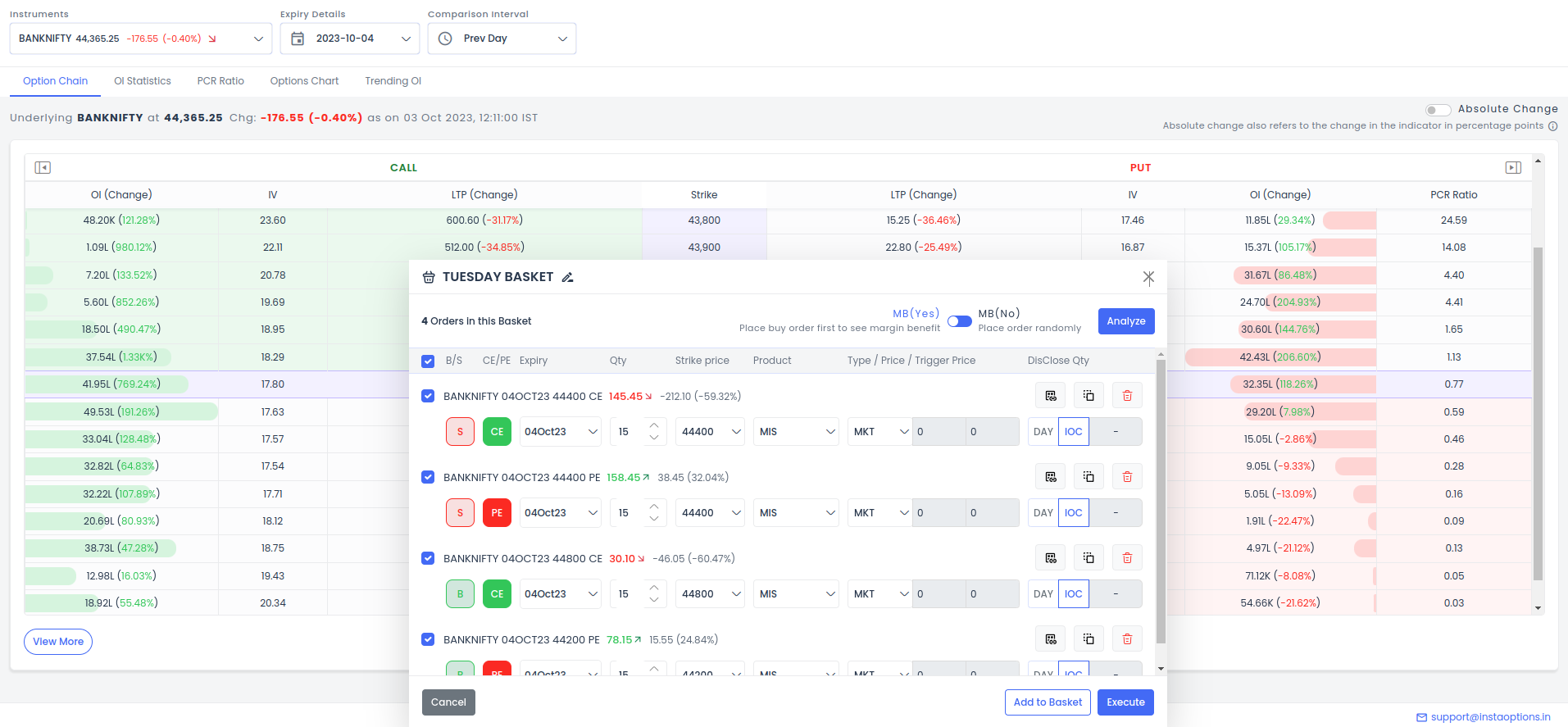Open MKT type dropdown on 44400 PE order
The height and width of the screenshot is (727, 1568).
point(879,513)
